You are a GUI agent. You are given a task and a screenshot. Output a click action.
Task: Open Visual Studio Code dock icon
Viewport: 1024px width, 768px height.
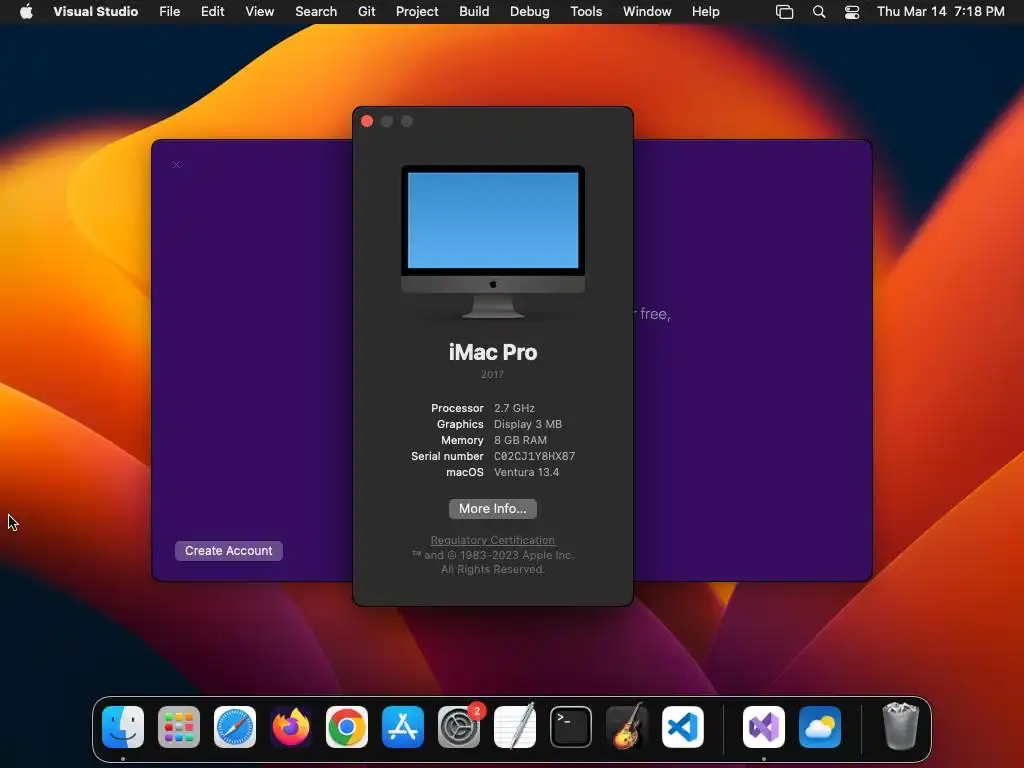tap(683, 727)
